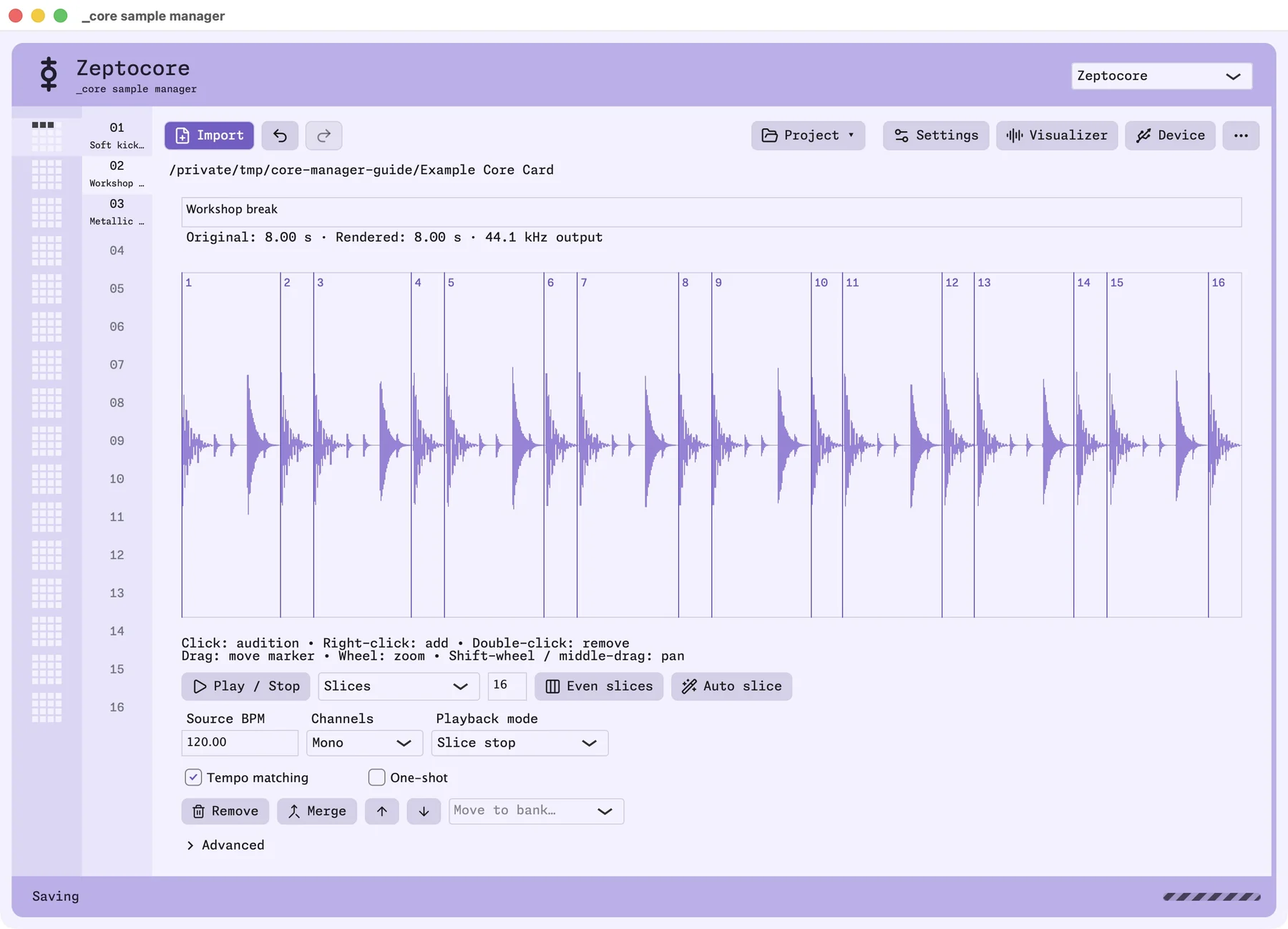Move sample down with arrow
The height and width of the screenshot is (929, 1288).
tap(424, 811)
